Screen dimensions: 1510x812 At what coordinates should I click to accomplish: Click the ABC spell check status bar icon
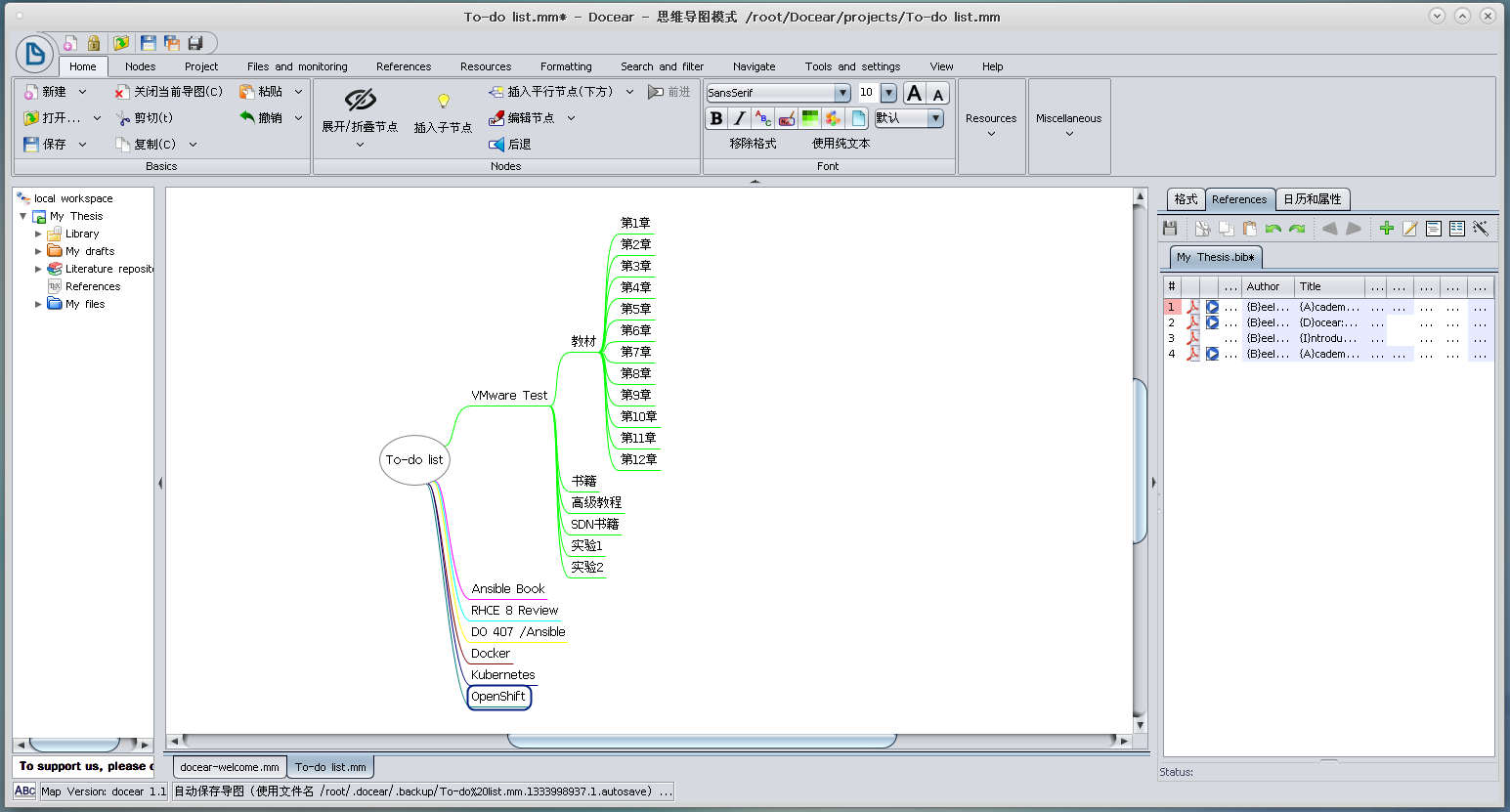click(x=25, y=791)
